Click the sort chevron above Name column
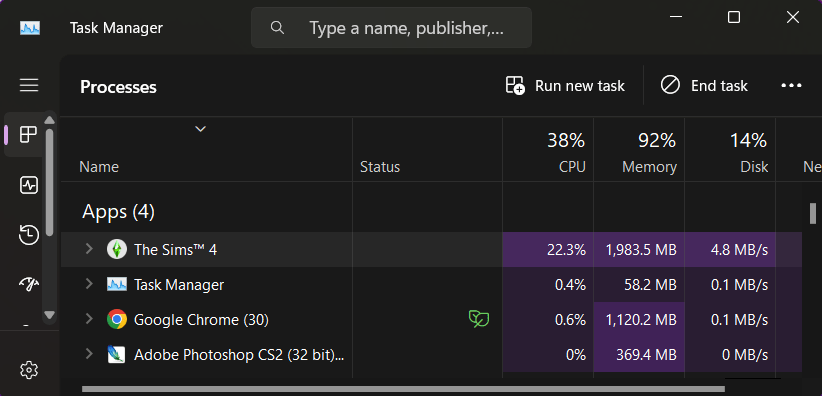Screen dimensions: 822x396 [200, 129]
